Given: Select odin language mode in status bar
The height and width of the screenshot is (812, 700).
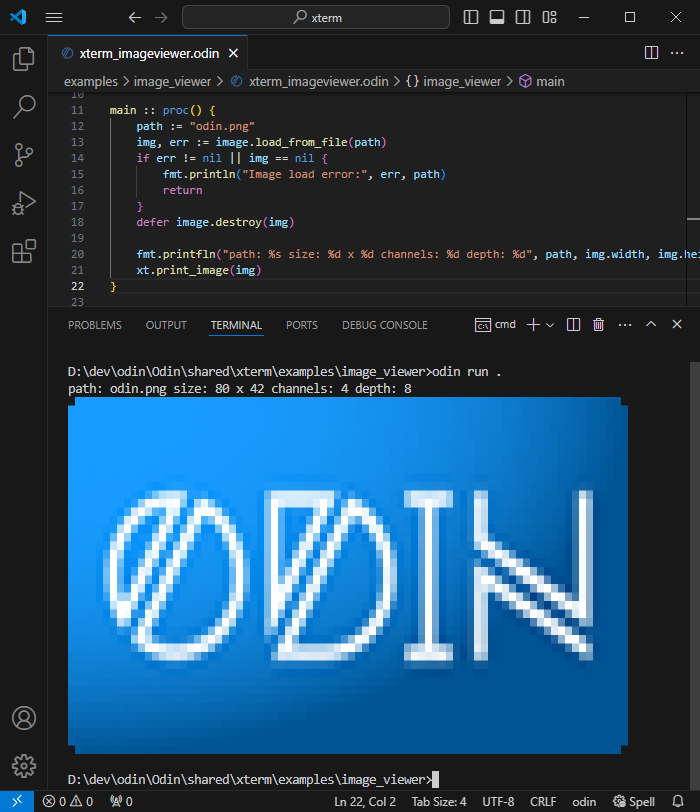Looking at the screenshot, I should tap(584, 802).
